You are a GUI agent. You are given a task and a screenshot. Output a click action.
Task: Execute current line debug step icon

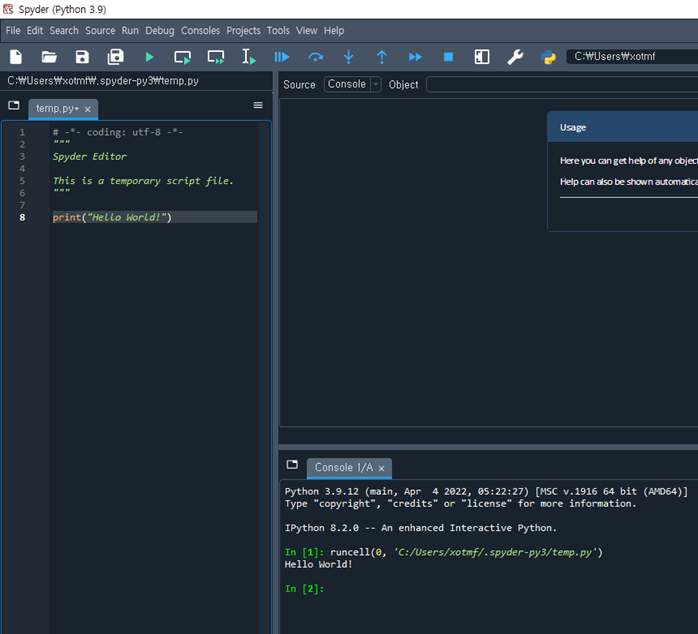click(315, 57)
